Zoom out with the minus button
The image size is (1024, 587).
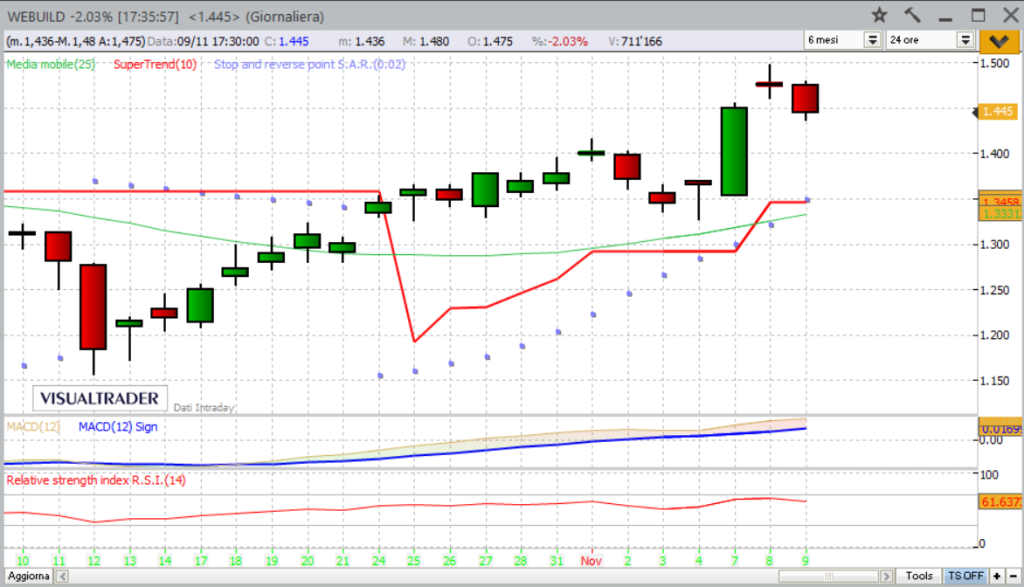click(x=1013, y=576)
